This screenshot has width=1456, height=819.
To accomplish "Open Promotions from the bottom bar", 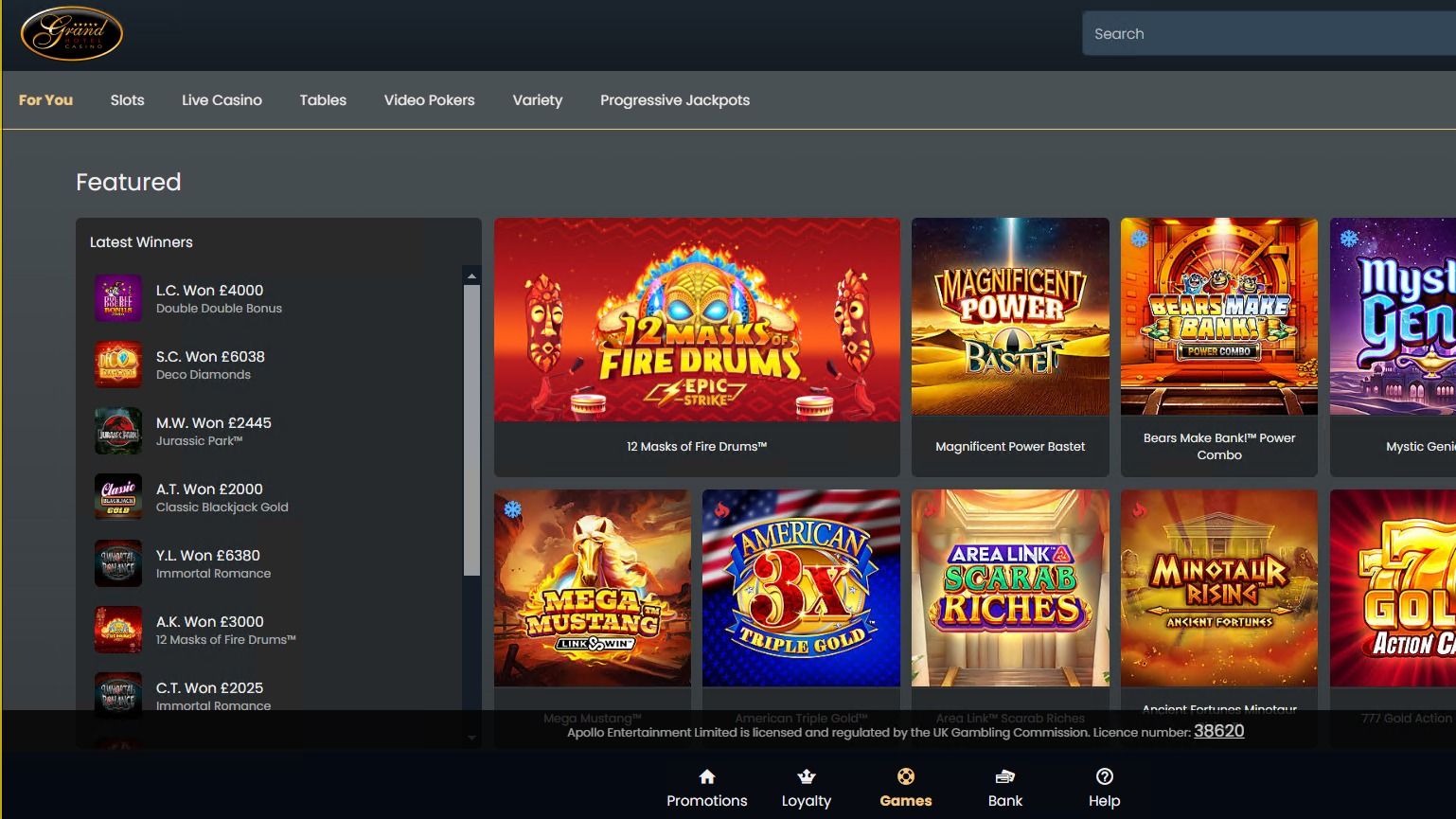I will pyautogui.click(x=706, y=789).
